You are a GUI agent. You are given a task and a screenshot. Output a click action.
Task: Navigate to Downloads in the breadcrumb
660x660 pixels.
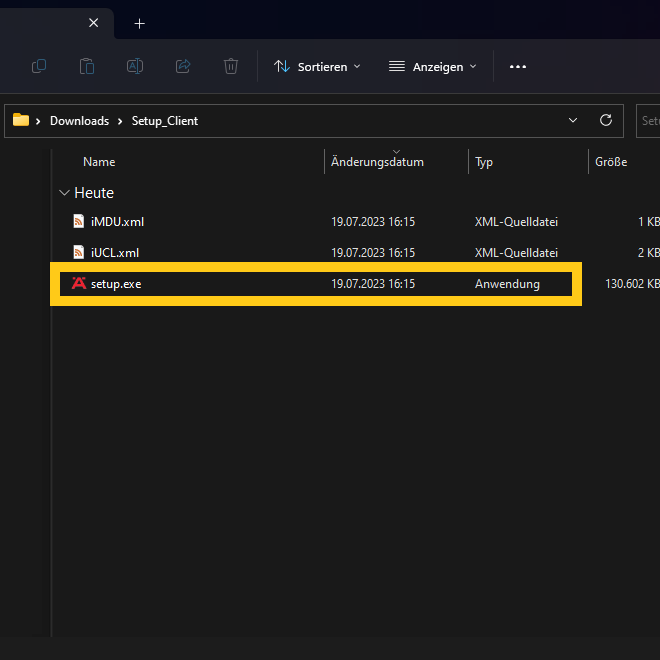[79, 121]
